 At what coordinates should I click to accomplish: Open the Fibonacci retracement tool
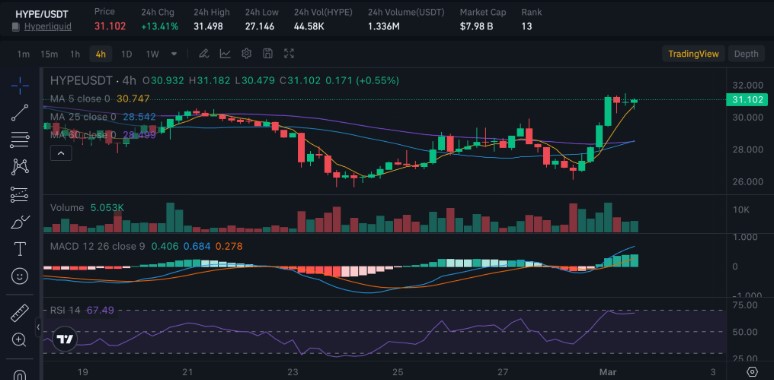click(20, 140)
